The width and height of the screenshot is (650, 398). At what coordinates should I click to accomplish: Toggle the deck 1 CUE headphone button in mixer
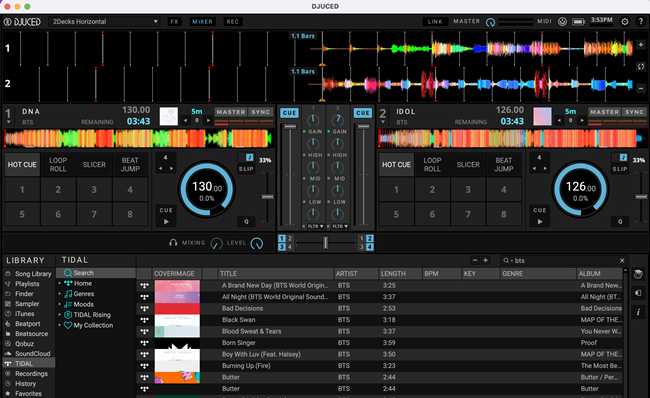point(289,113)
